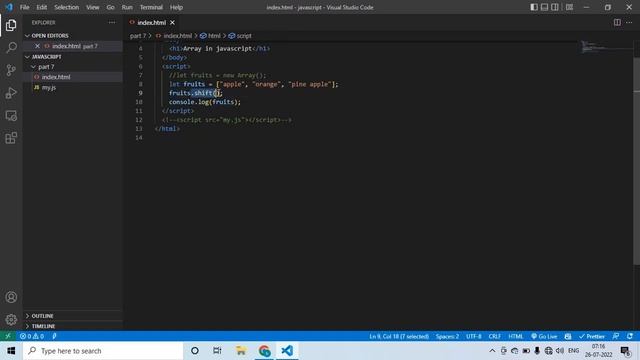Toggle the bottom panel layout icon

[x=544, y=7]
